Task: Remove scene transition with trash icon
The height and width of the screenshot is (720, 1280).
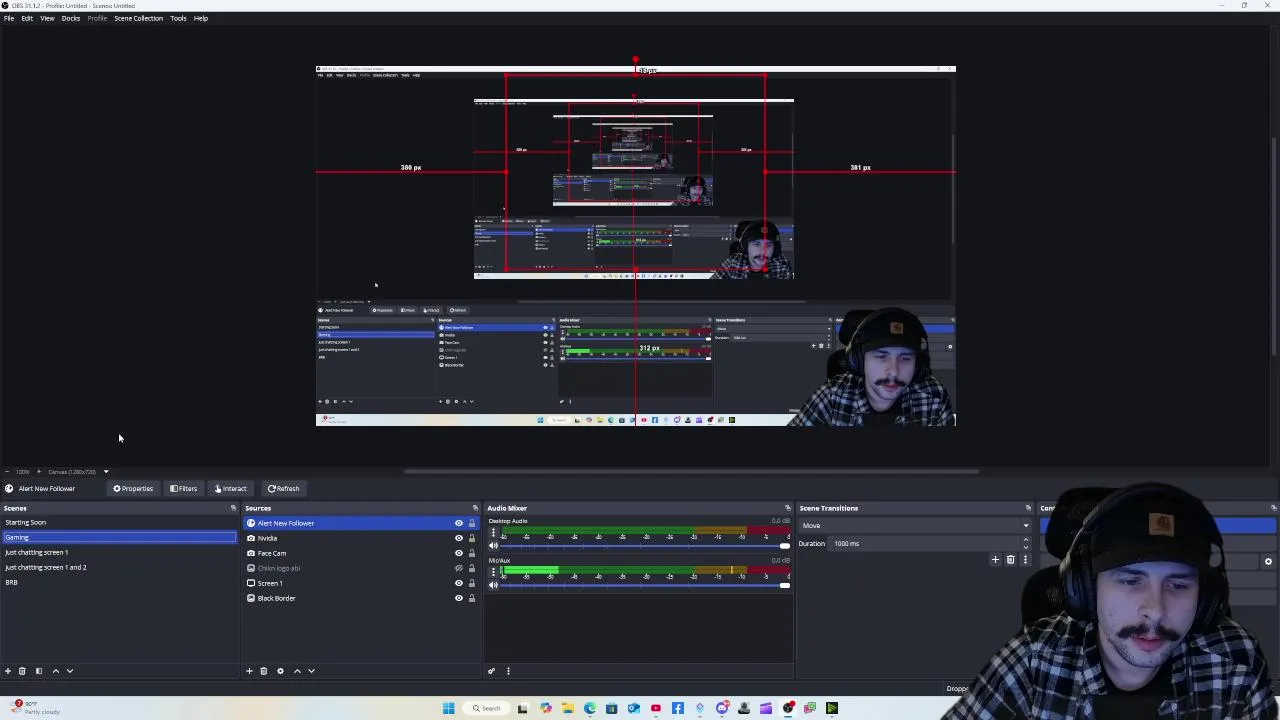Action: click(x=1010, y=560)
